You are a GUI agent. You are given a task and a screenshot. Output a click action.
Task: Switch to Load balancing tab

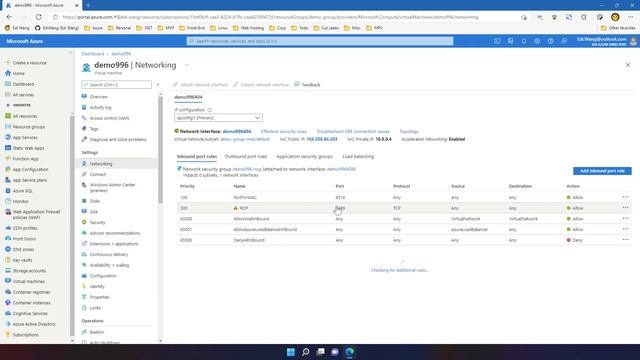358,156
